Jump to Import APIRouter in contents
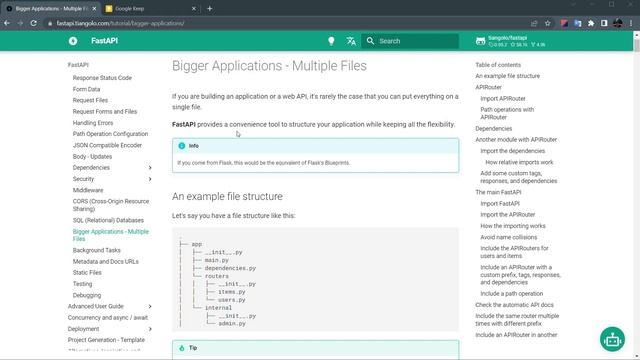The width and height of the screenshot is (640, 360). pyautogui.click(x=503, y=98)
